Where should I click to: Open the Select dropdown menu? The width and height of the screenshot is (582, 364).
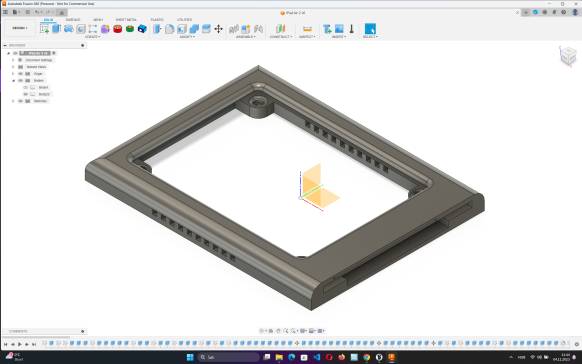pos(370,37)
